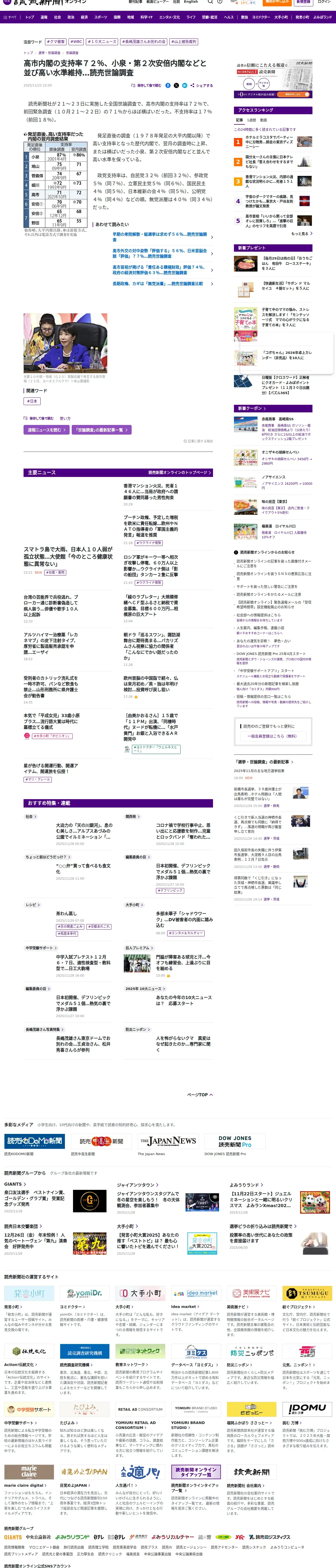The image size is (336, 1568).
Task: Open the たびよみ logo
Action: click(85, 1409)
